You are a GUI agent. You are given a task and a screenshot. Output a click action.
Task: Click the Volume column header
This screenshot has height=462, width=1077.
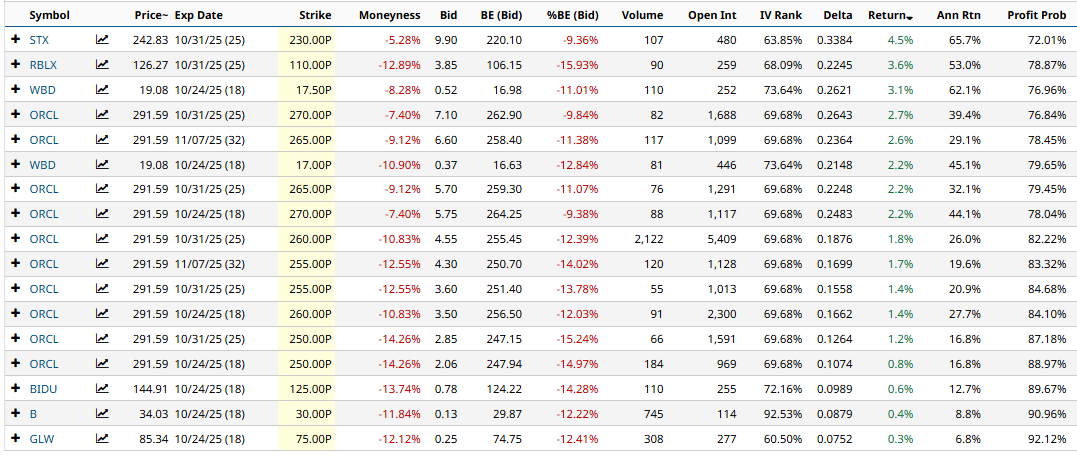click(x=641, y=16)
